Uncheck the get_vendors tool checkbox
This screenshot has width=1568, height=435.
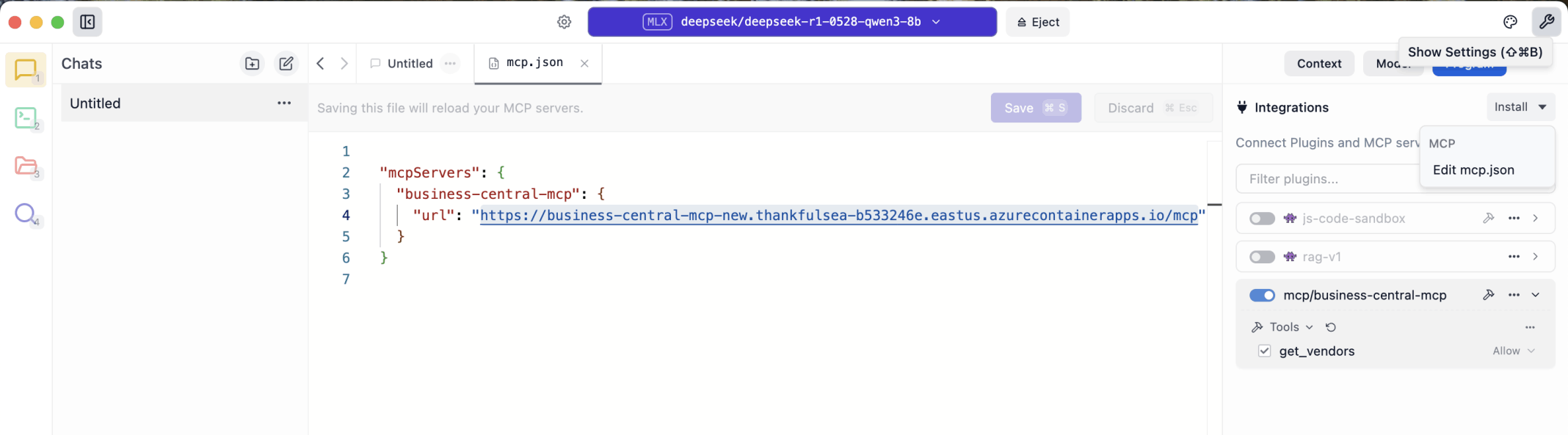[1264, 351]
